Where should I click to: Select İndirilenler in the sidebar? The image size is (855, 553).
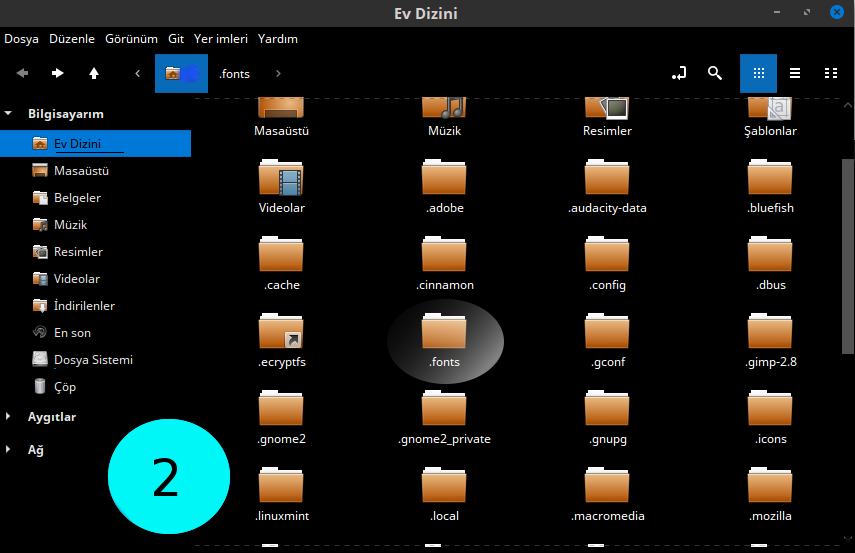click(x=95, y=305)
